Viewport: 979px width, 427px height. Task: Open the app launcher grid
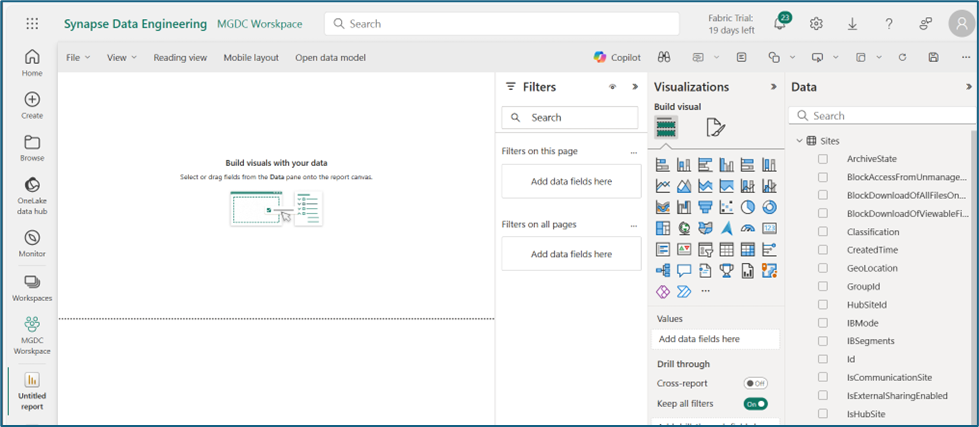(x=32, y=24)
